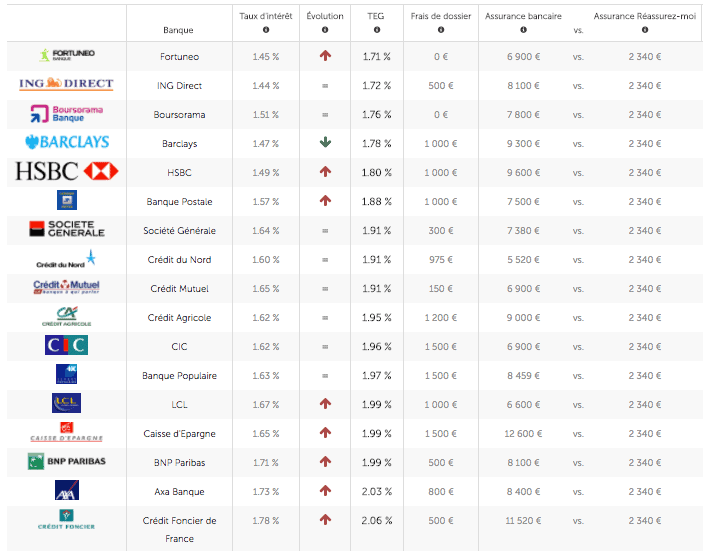Viewport: 703px width, 551px height.
Task: Click info icon under Évolution header
Action: (x=324, y=30)
